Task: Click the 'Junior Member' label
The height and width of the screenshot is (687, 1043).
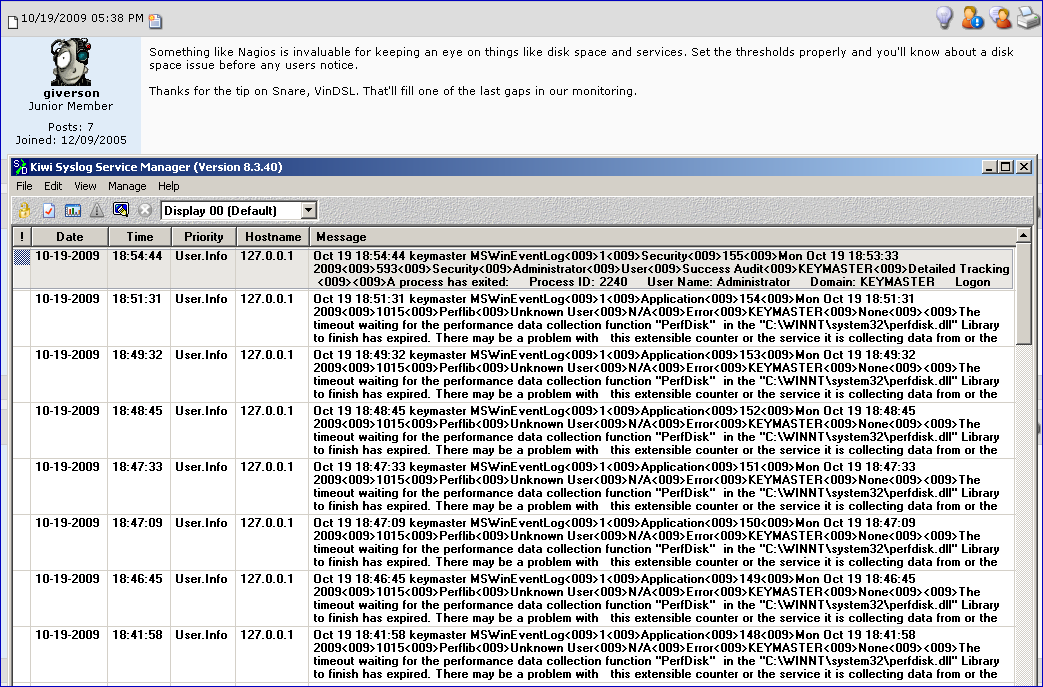Action: [71, 106]
